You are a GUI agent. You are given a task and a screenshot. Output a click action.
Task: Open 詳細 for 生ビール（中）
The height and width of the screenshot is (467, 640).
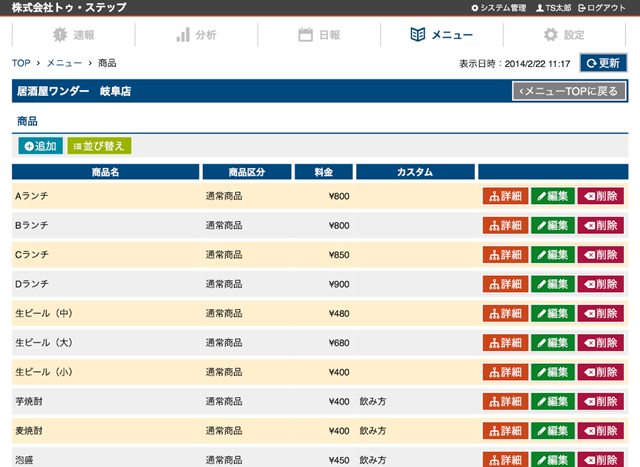(504, 314)
